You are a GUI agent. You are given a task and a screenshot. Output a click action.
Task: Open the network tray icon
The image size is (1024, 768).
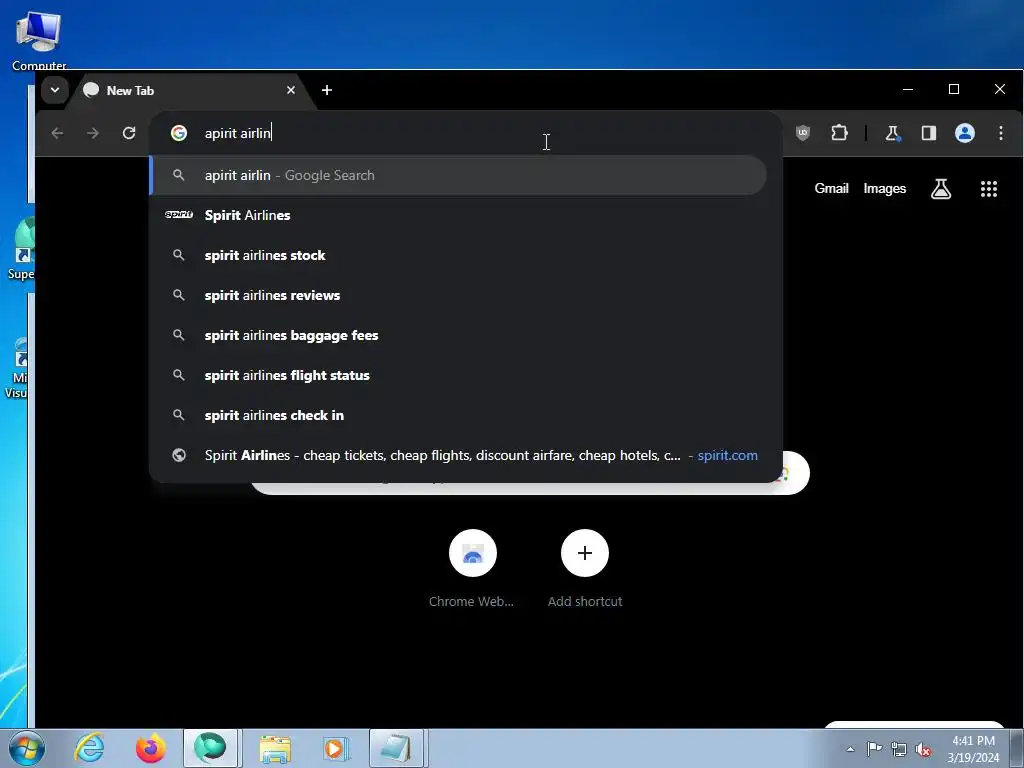[x=899, y=749]
